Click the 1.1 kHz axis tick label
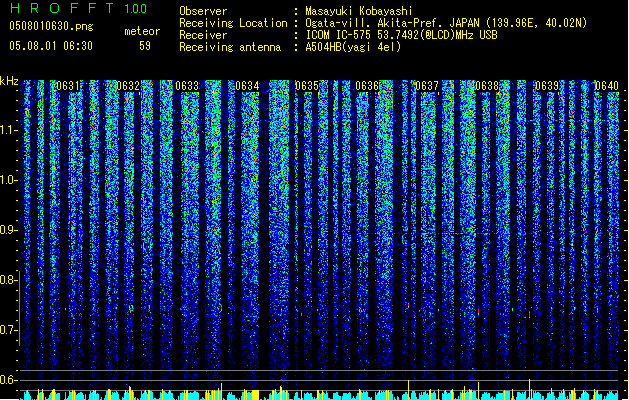The width and height of the screenshot is (629, 400). (9, 130)
